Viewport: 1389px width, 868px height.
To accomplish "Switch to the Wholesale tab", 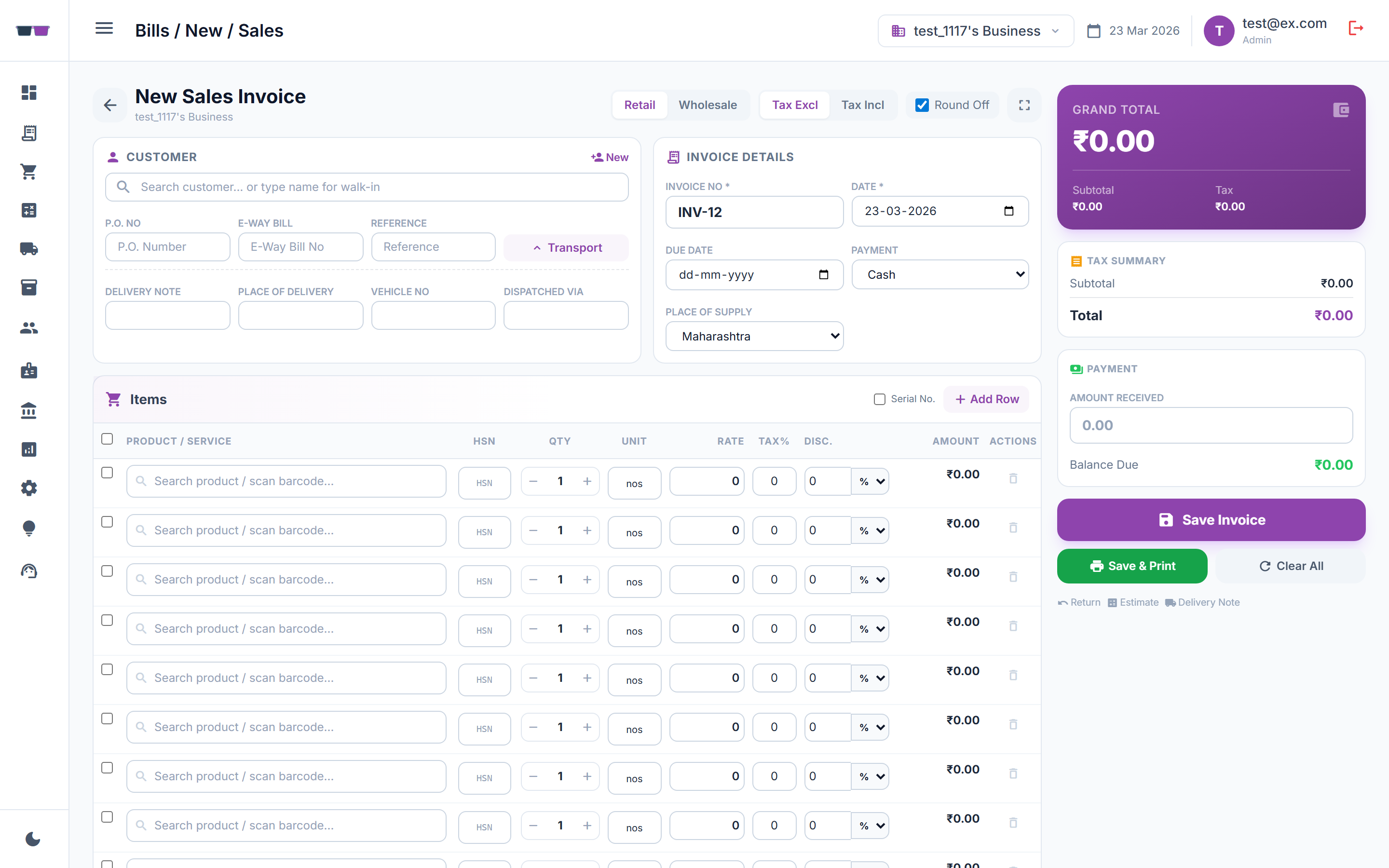I will click(x=708, y=105).
